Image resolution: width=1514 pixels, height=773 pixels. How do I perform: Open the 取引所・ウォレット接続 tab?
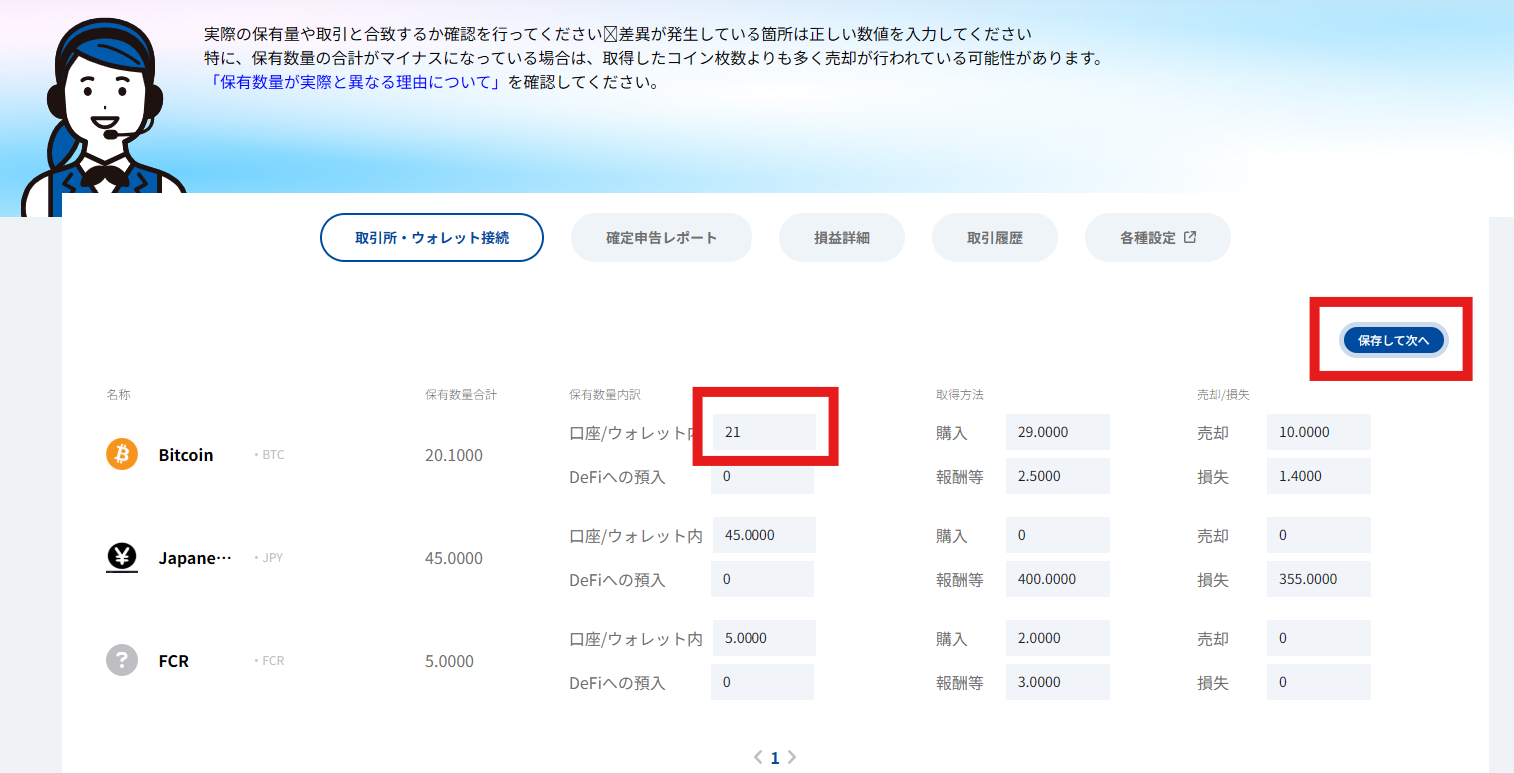(432, 238)
